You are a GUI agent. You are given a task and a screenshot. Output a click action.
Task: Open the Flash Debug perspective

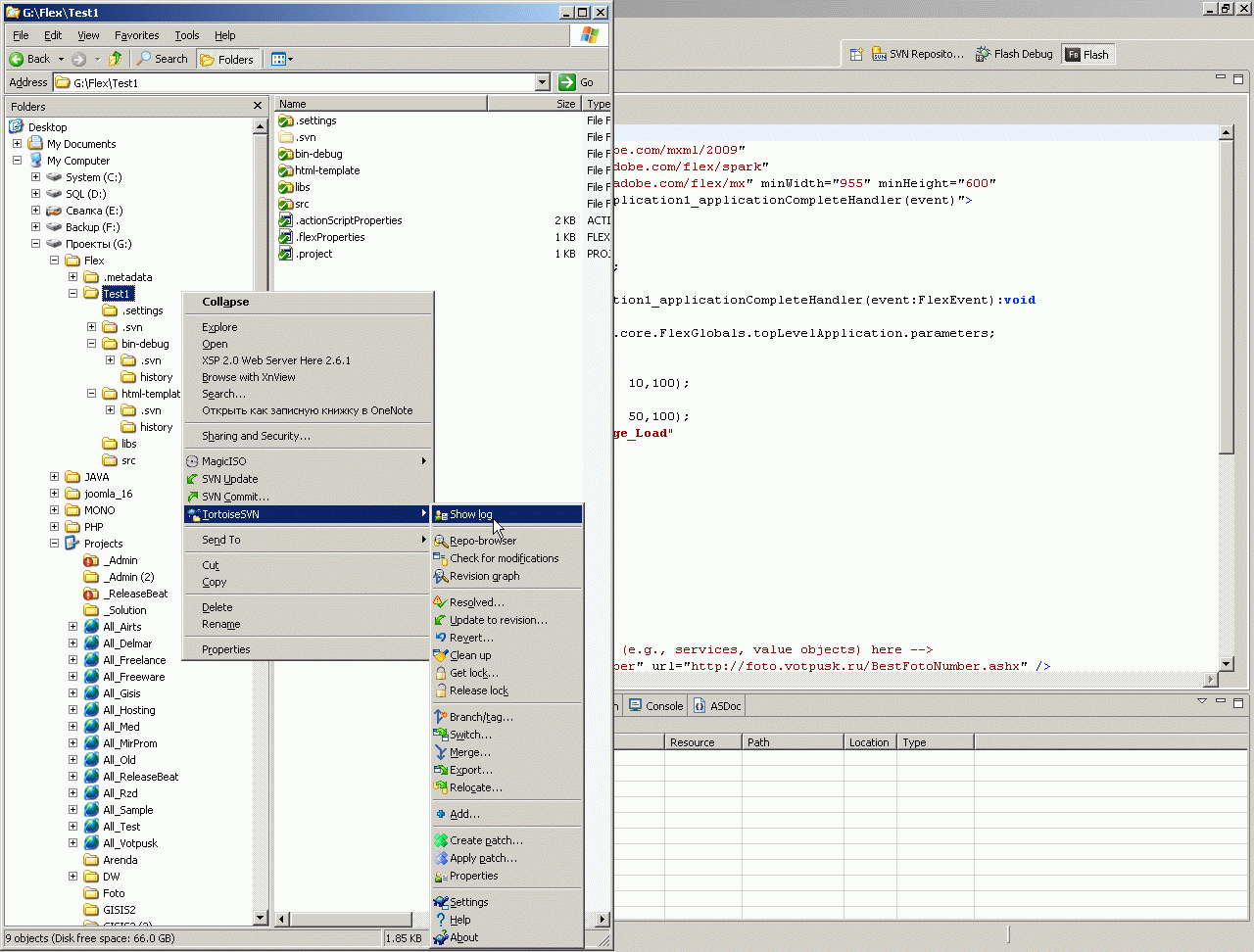coord(1014,54)
